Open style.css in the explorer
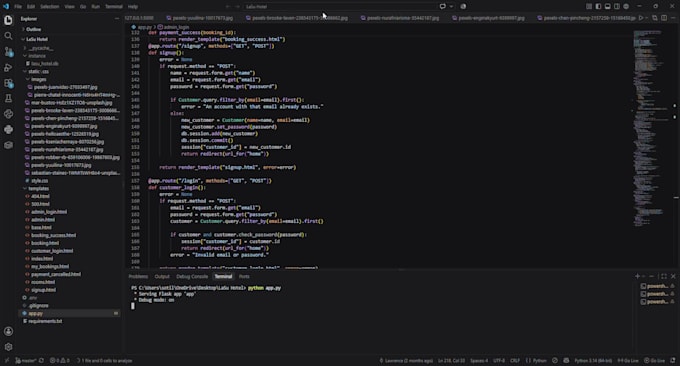Screen dimensions: 680x366 [39, 180]
